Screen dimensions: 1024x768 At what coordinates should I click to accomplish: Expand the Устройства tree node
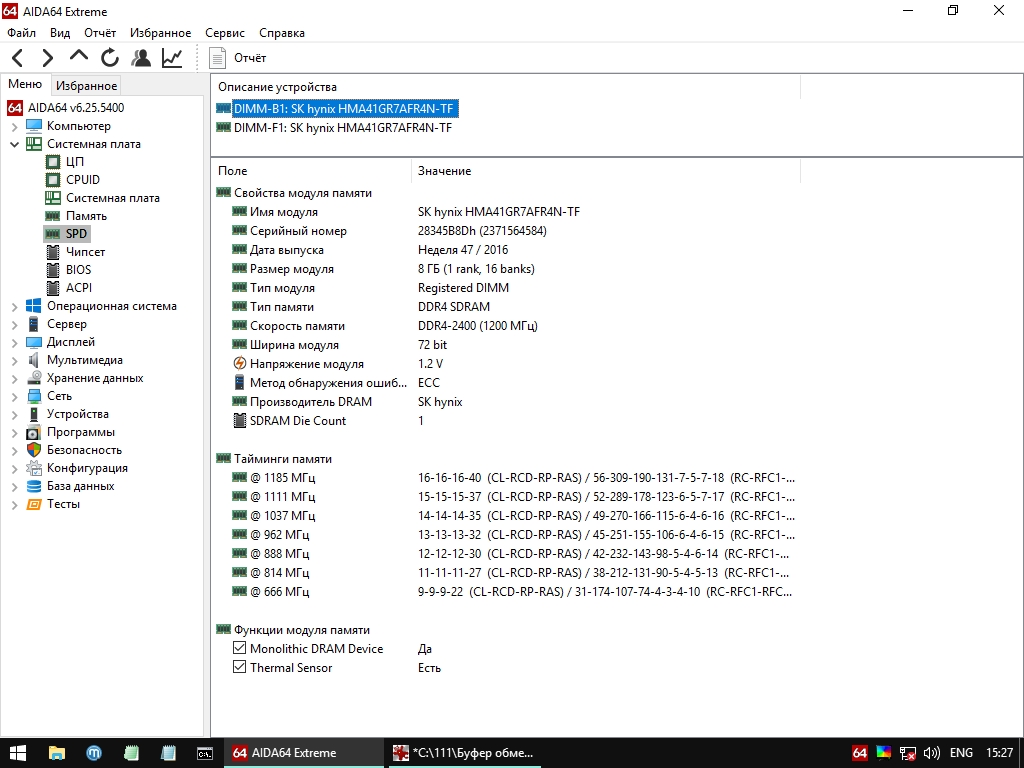pyautogui.click(x=14, y=414)
